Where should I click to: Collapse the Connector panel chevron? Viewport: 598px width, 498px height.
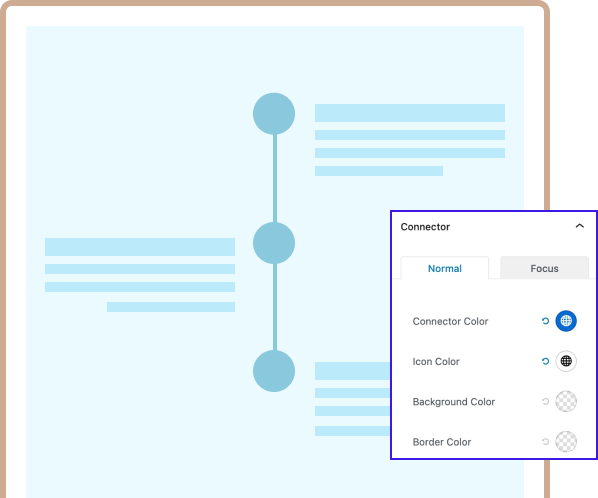click(x=579, y=226)
